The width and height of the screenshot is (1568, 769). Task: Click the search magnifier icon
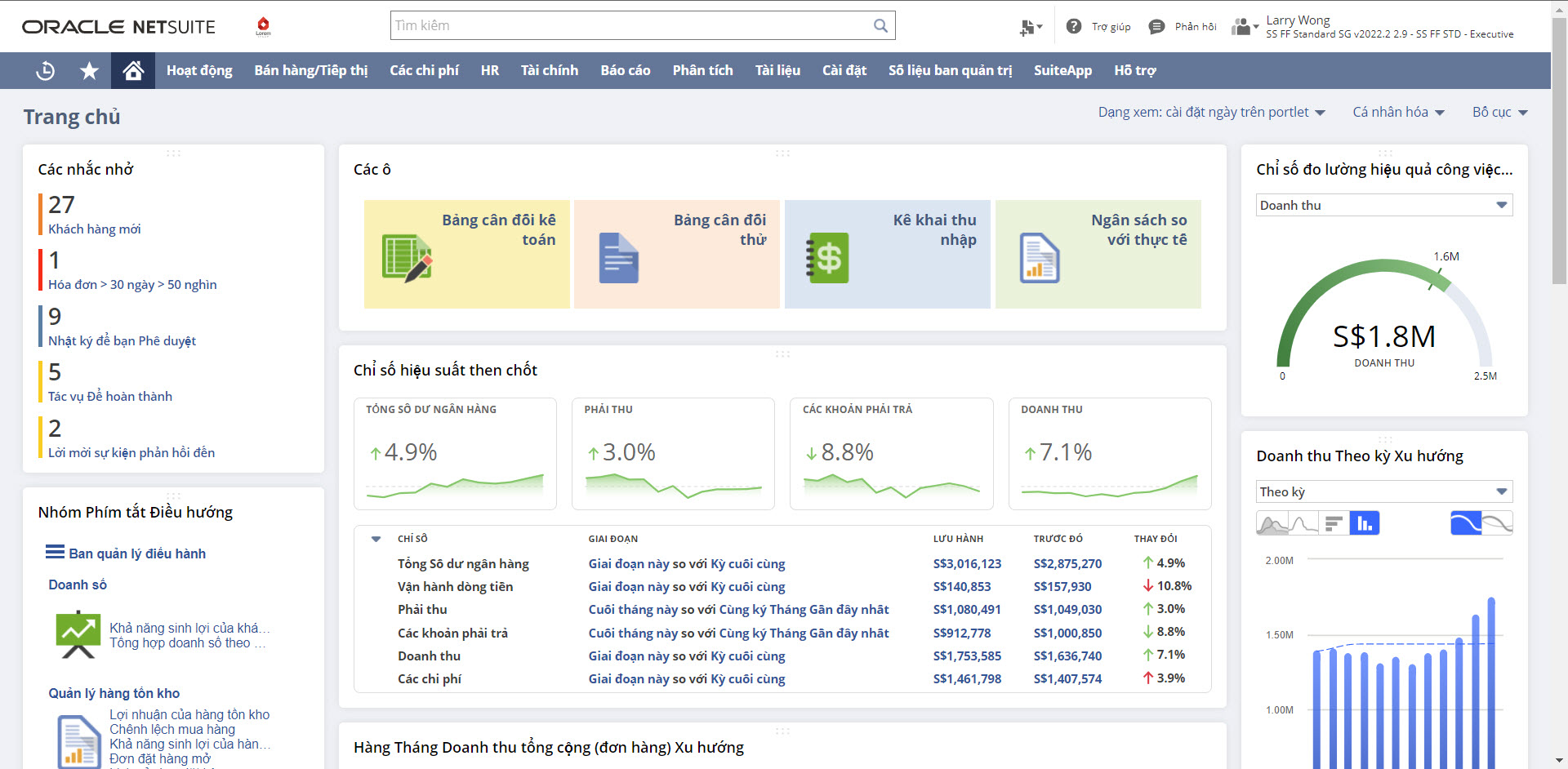click(x=880, y=25)
